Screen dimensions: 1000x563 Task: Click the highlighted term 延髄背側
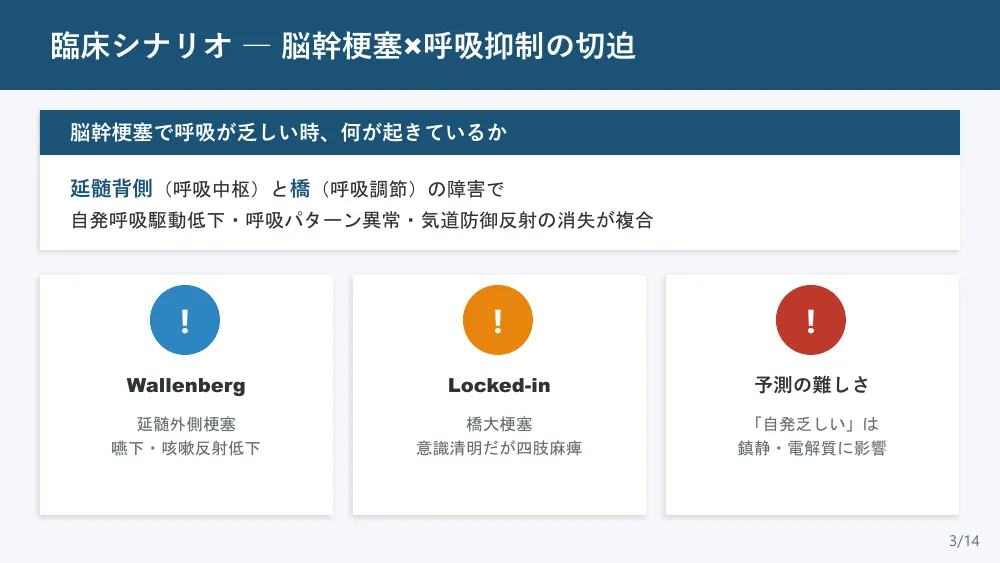click(x=112, y=189)
